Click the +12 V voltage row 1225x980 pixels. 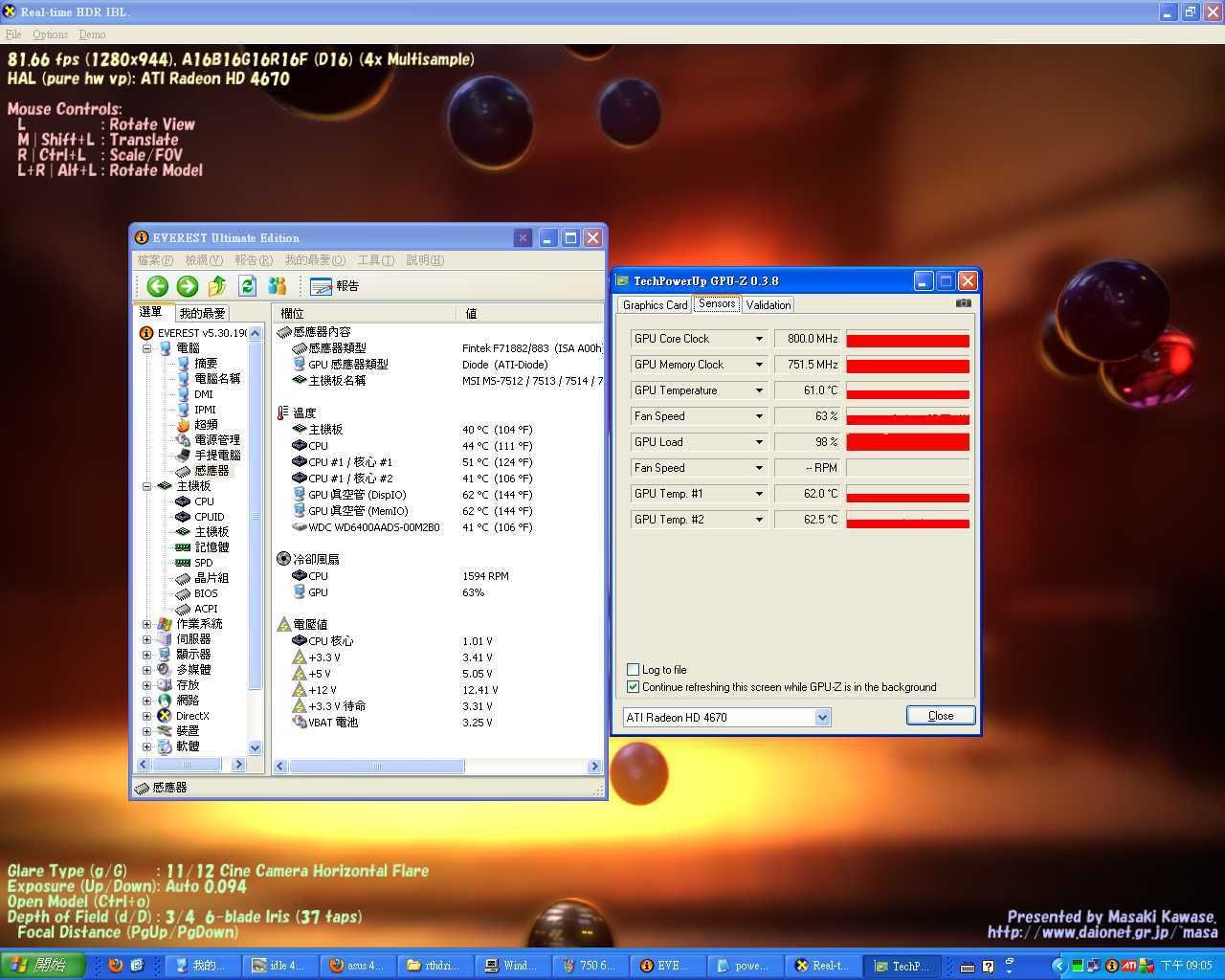click(x=438, y=690)
